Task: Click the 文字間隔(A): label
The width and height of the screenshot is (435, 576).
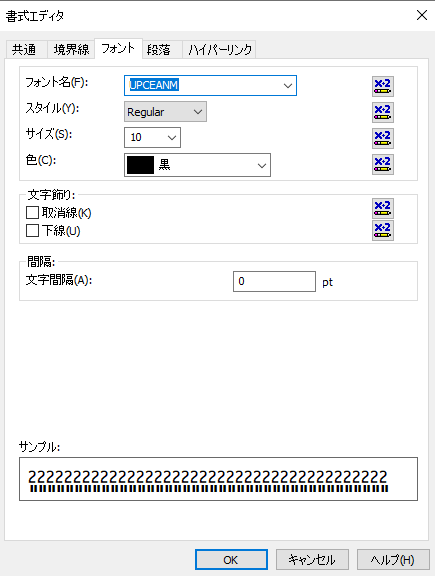Action: (x=59, y=280)
